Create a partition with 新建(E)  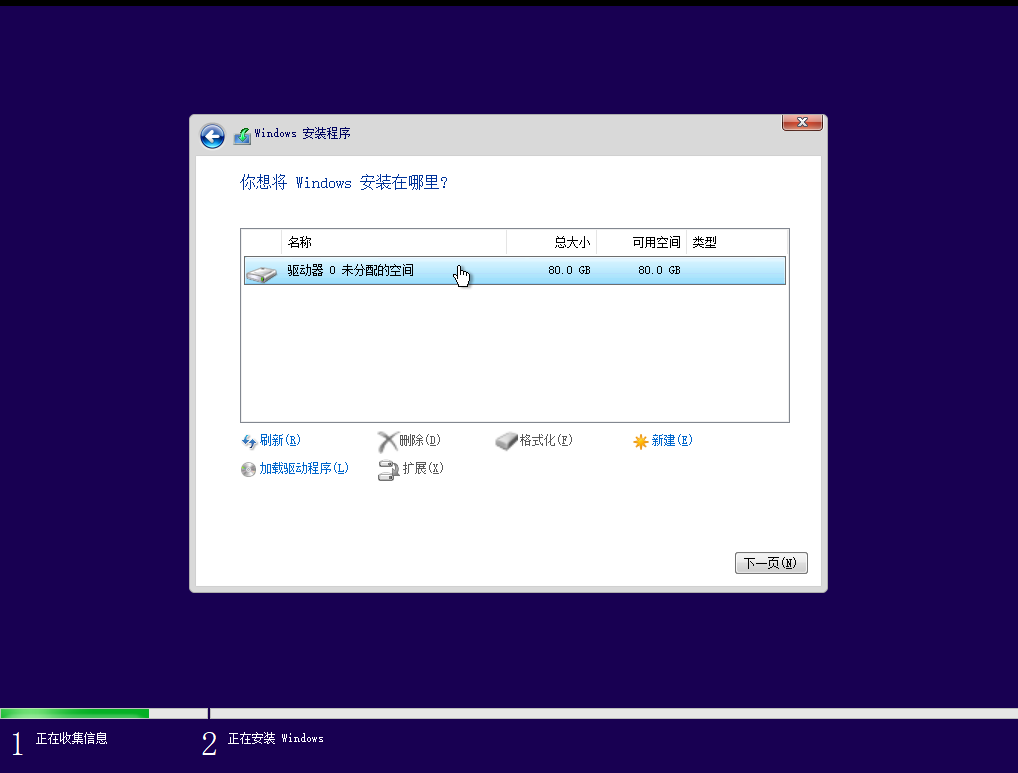pyautogui.click(x=671, y=440)
